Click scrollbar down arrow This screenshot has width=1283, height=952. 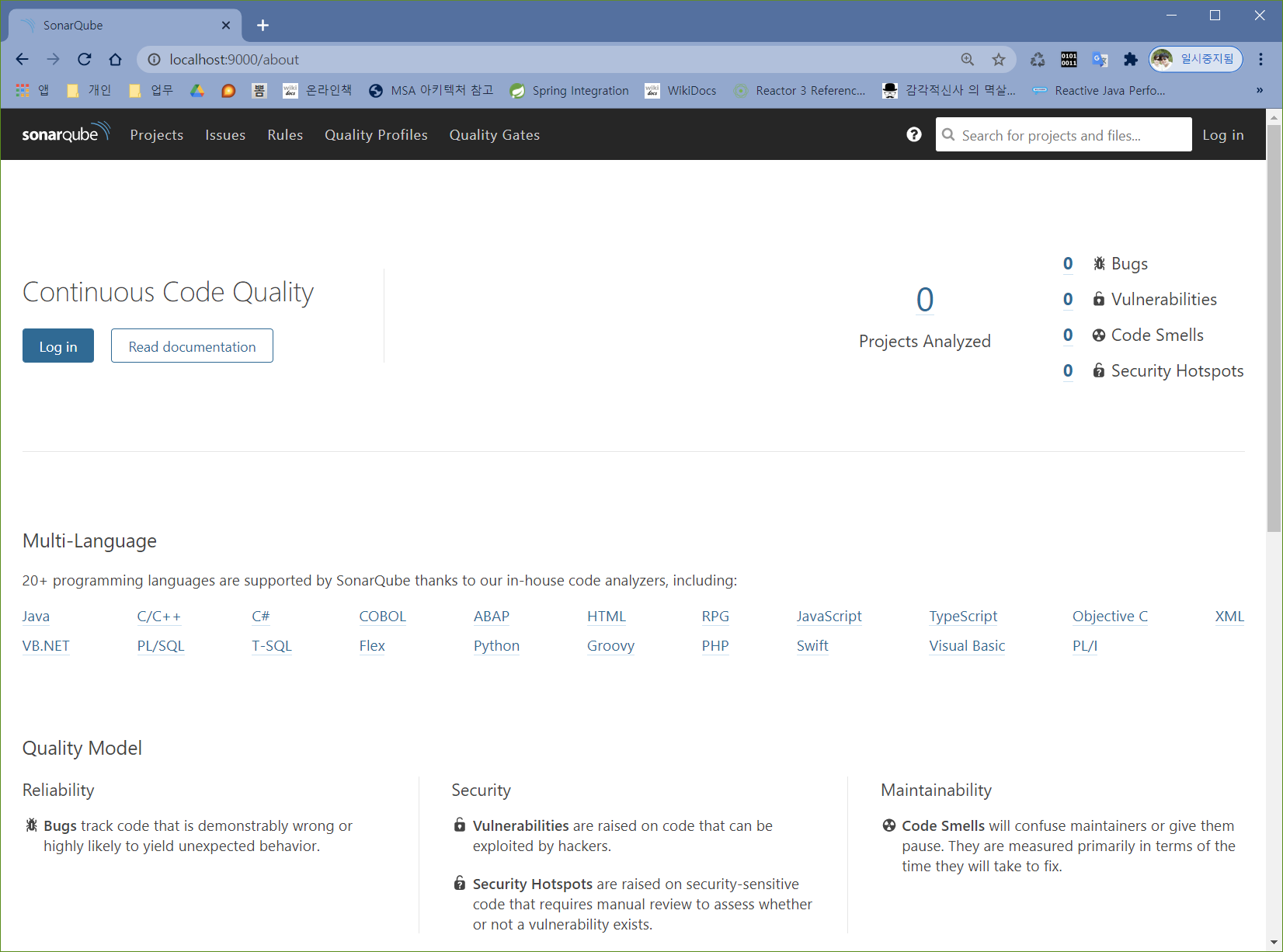point(1274,943)
